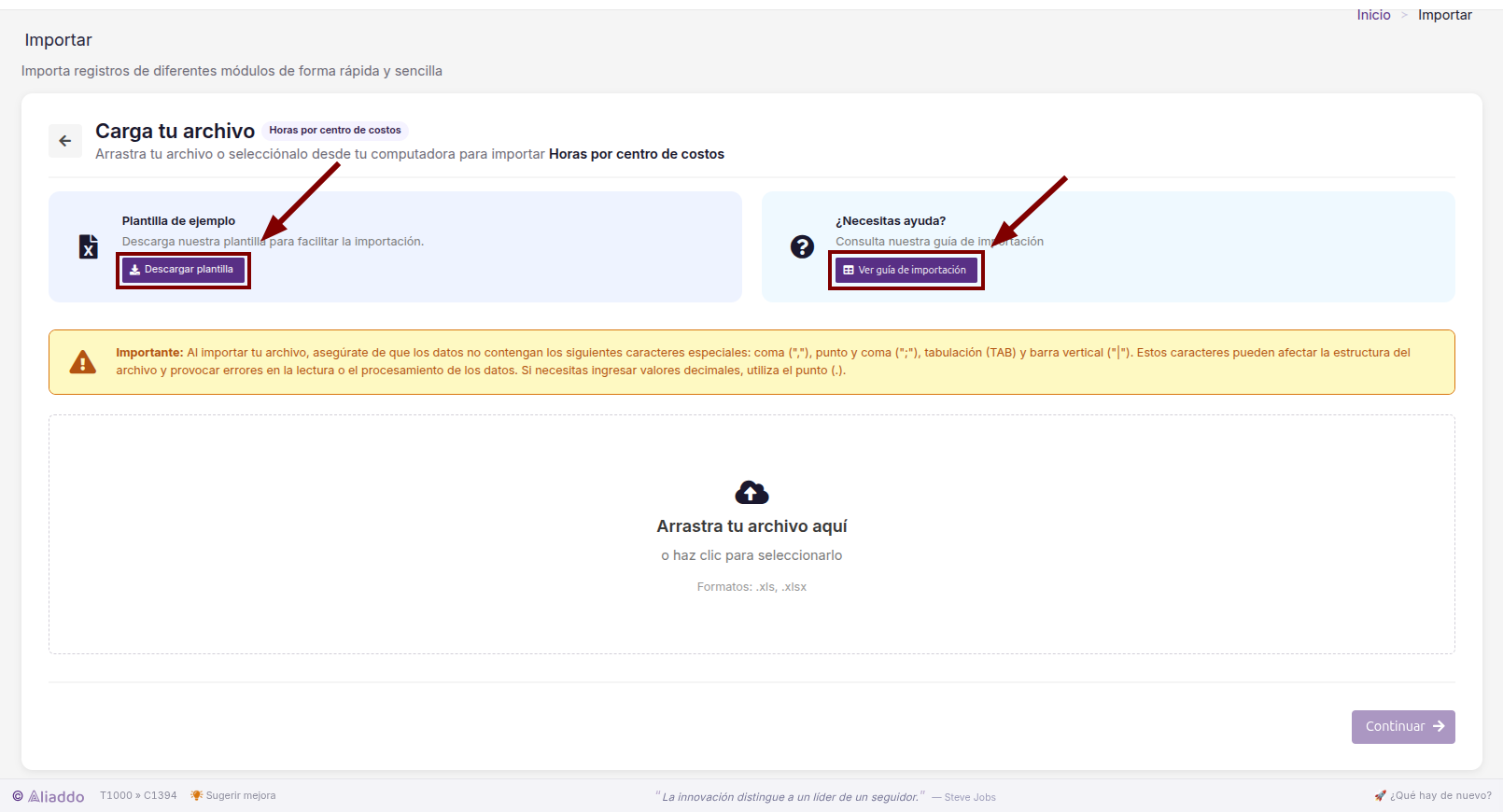Click the Continuar button
Screen dimensions: 1503x812
[1403, 727]
